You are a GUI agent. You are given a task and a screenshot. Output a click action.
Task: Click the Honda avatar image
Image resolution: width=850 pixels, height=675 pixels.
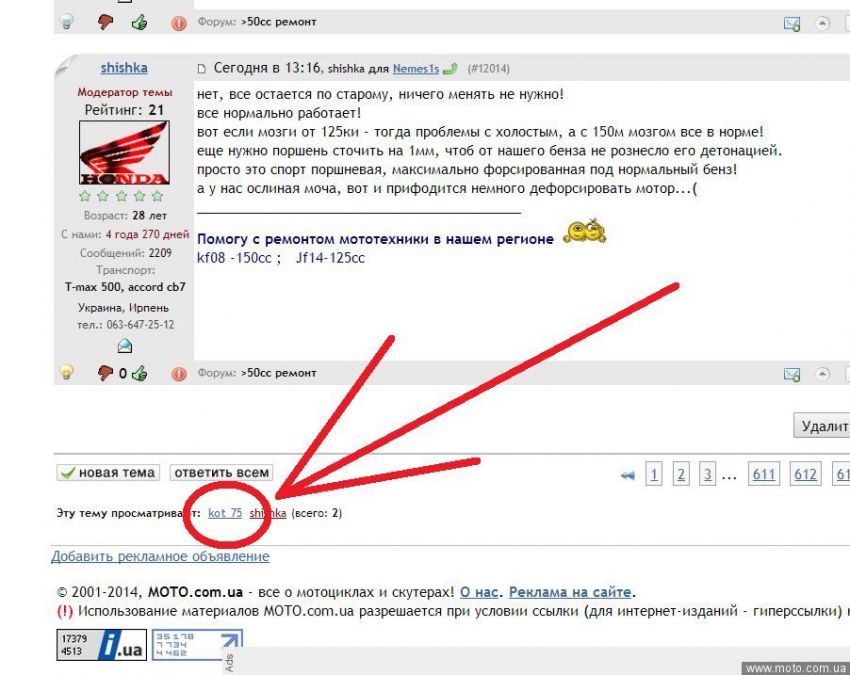[x=124, y=152]
